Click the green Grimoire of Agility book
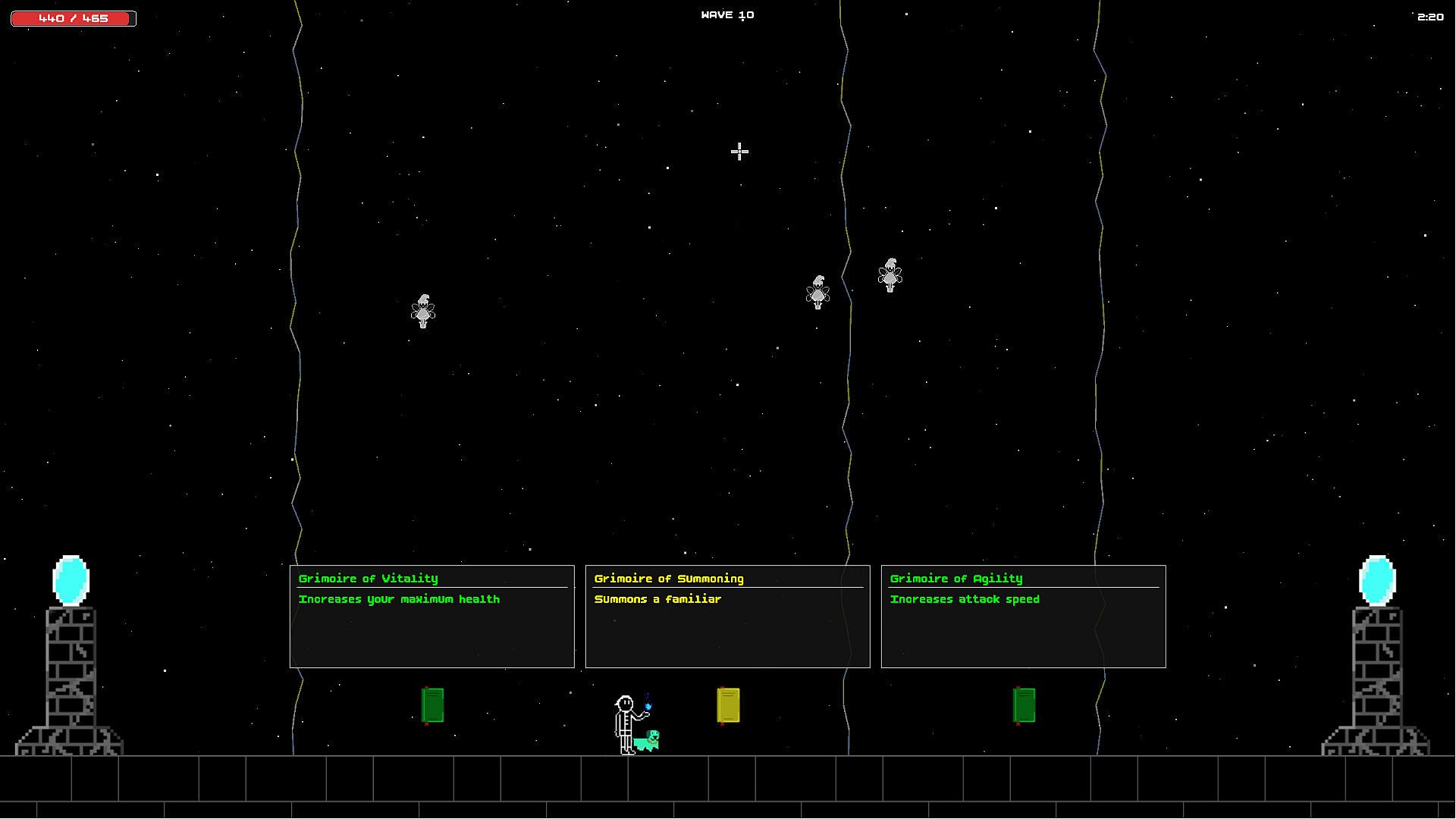1456x819 pixels. point(1024,705)
